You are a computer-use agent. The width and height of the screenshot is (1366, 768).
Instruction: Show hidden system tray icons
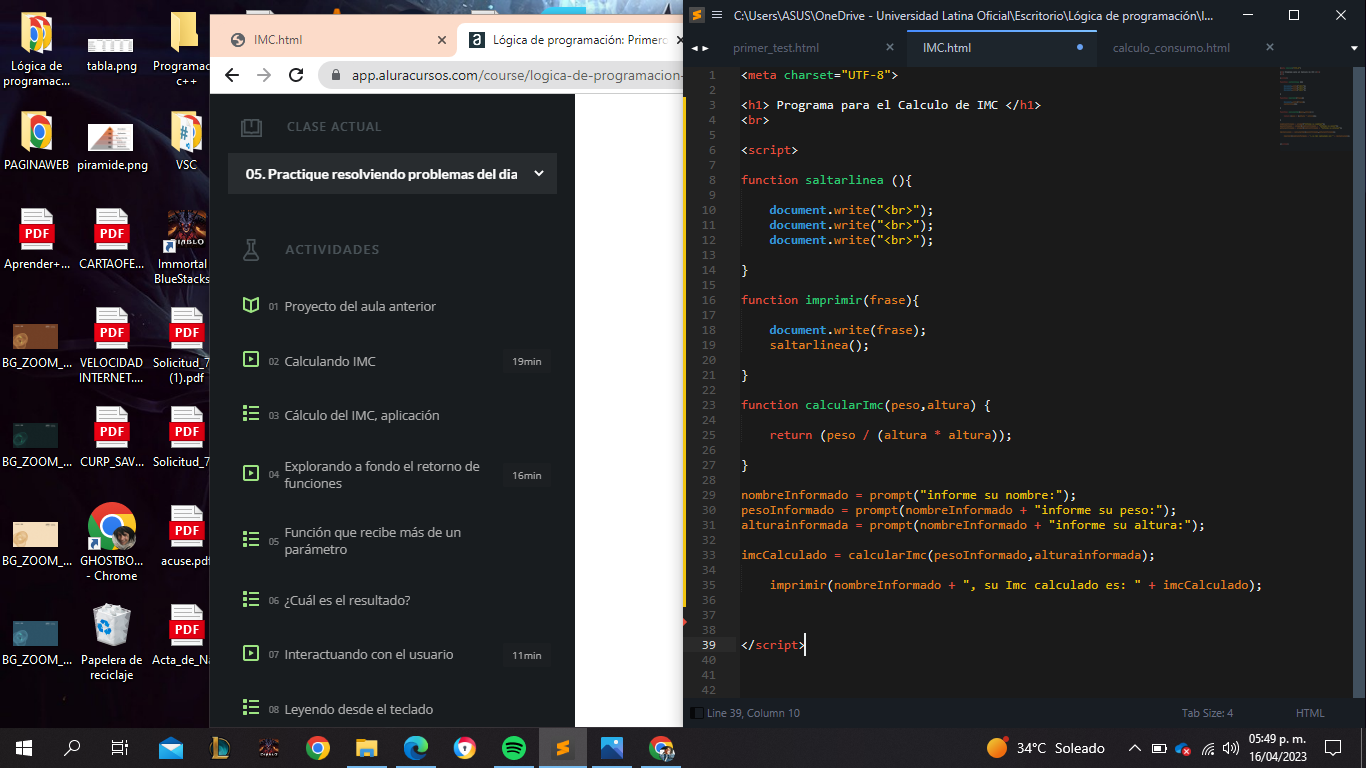pos(1135,748)
